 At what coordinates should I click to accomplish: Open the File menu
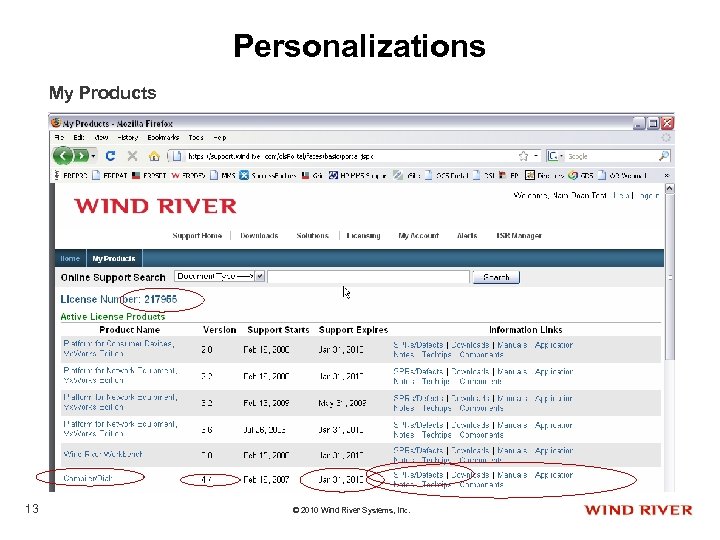59,137
